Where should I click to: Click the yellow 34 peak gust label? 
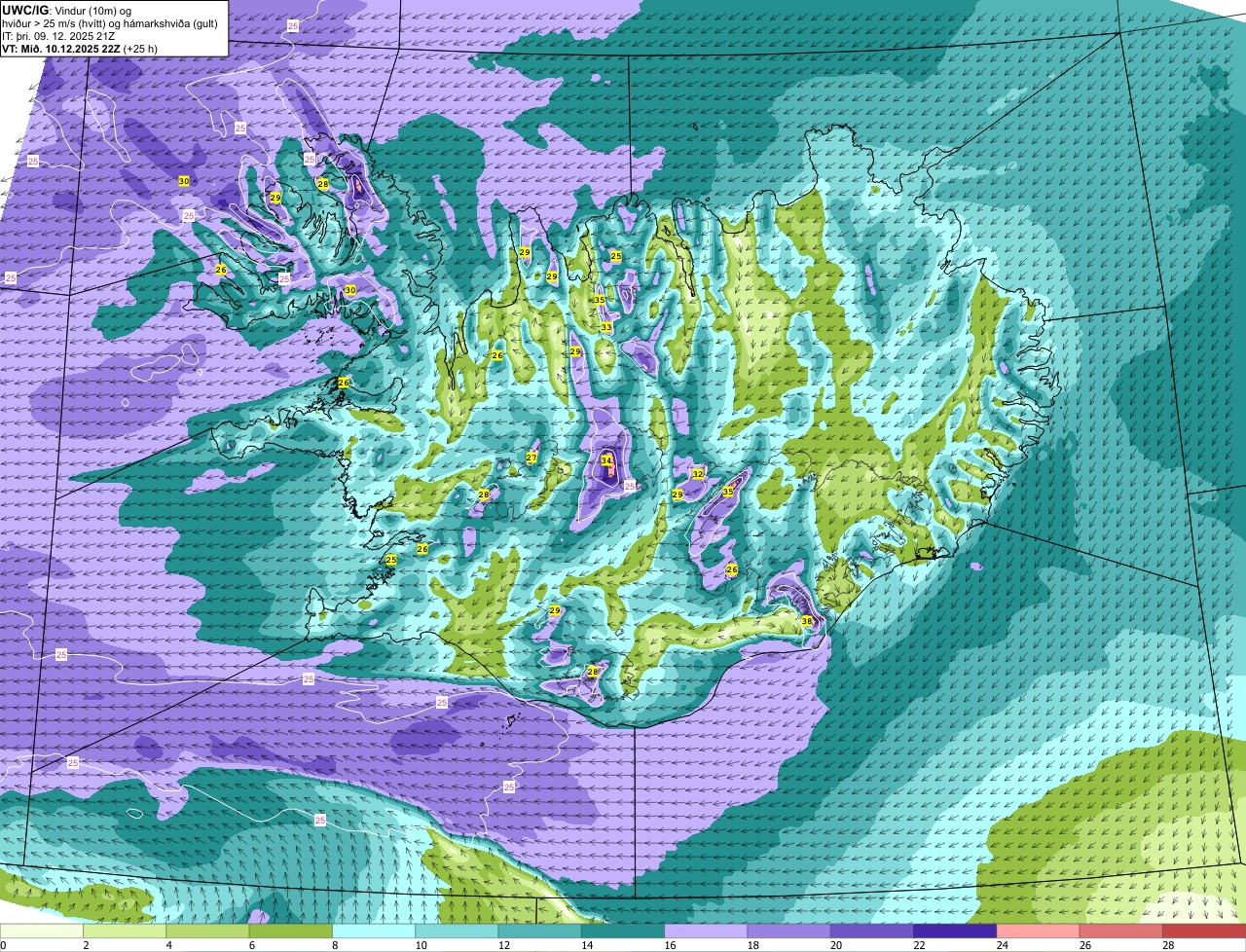(x=606, y=460)
